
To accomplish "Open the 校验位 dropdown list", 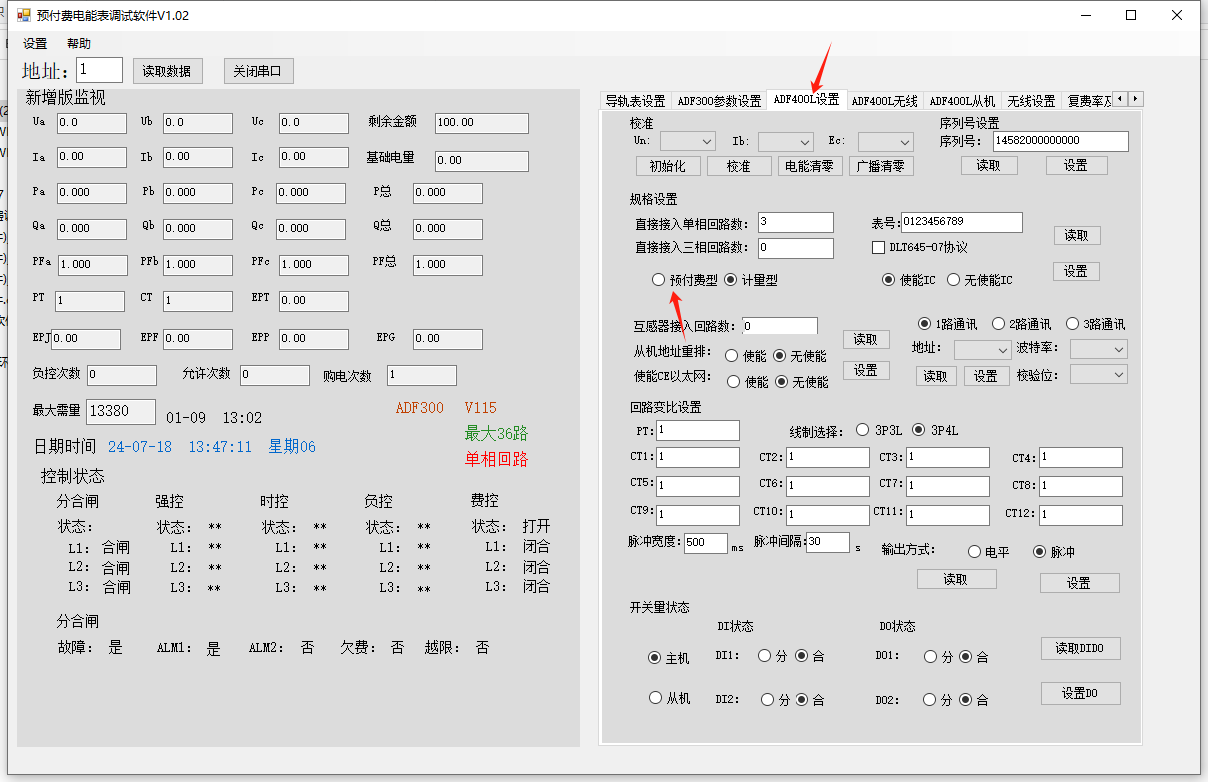I will click(x=1098, y=374).
